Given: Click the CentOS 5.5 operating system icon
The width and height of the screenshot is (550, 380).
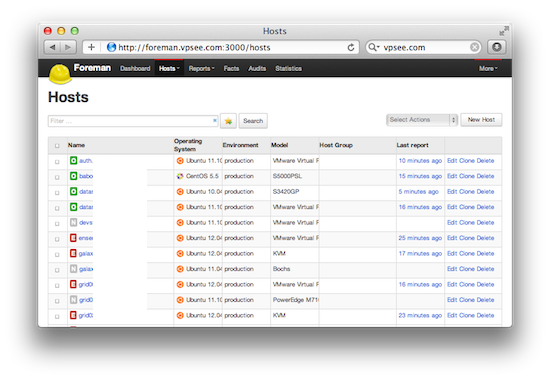Looking at the screenshot, I should (180, 176).
